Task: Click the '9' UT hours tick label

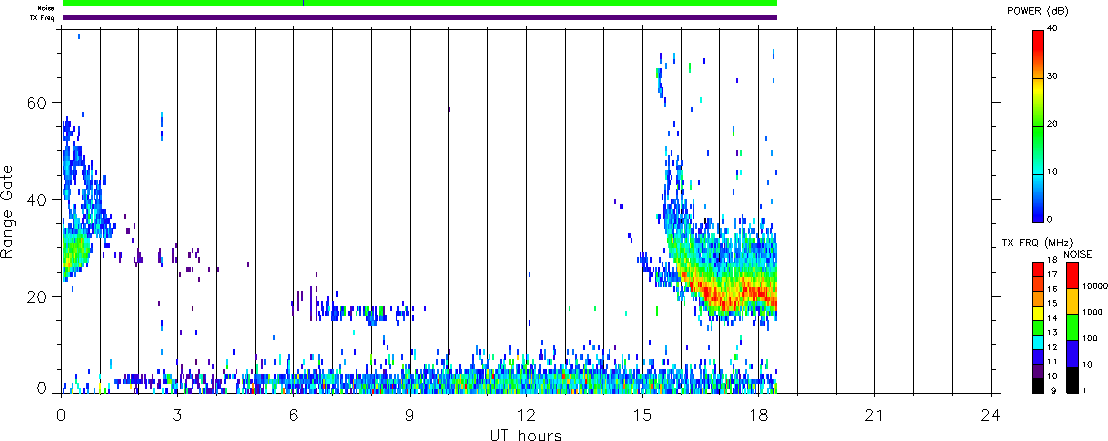Action: click(x=410, y=415)
